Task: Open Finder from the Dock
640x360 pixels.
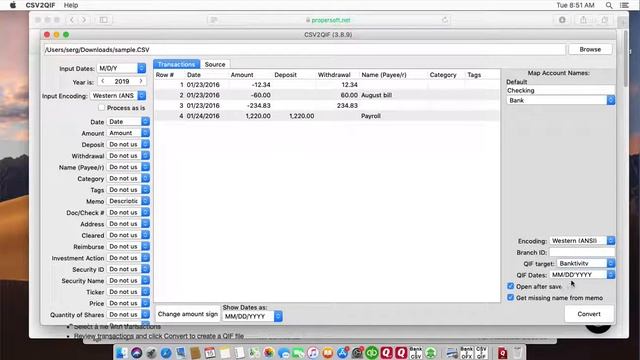Action: [x=121, y=353]
